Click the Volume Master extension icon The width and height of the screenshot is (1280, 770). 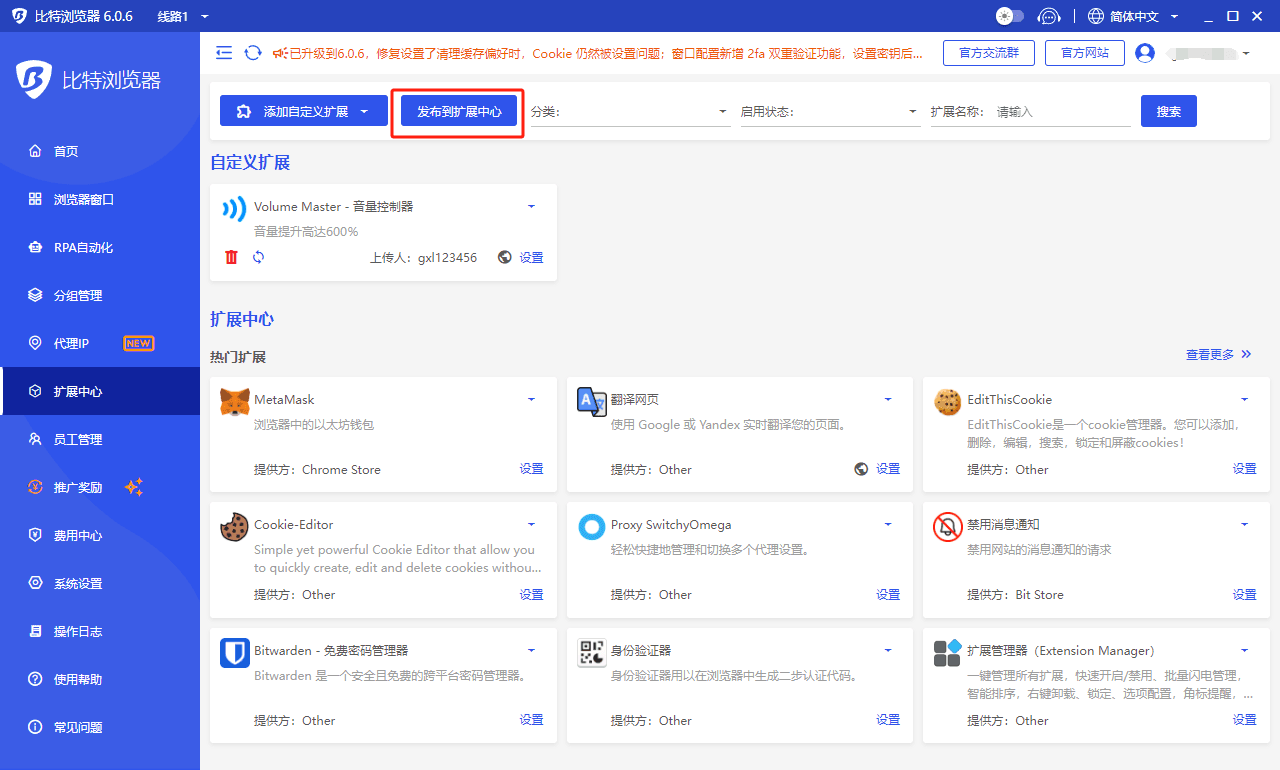click(x=234, y=208)
